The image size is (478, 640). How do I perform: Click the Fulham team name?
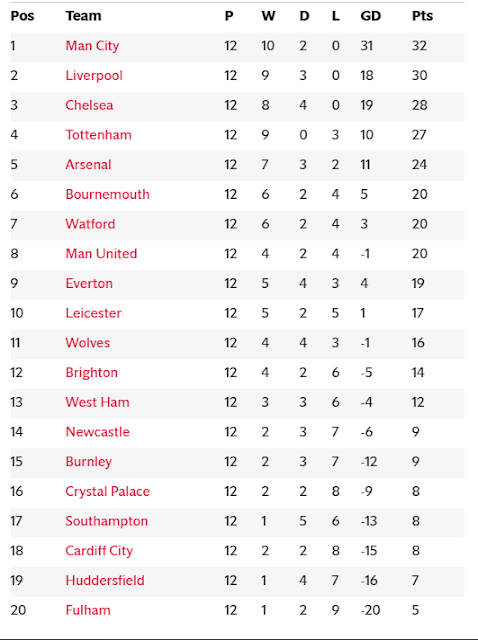pos(88,610)
